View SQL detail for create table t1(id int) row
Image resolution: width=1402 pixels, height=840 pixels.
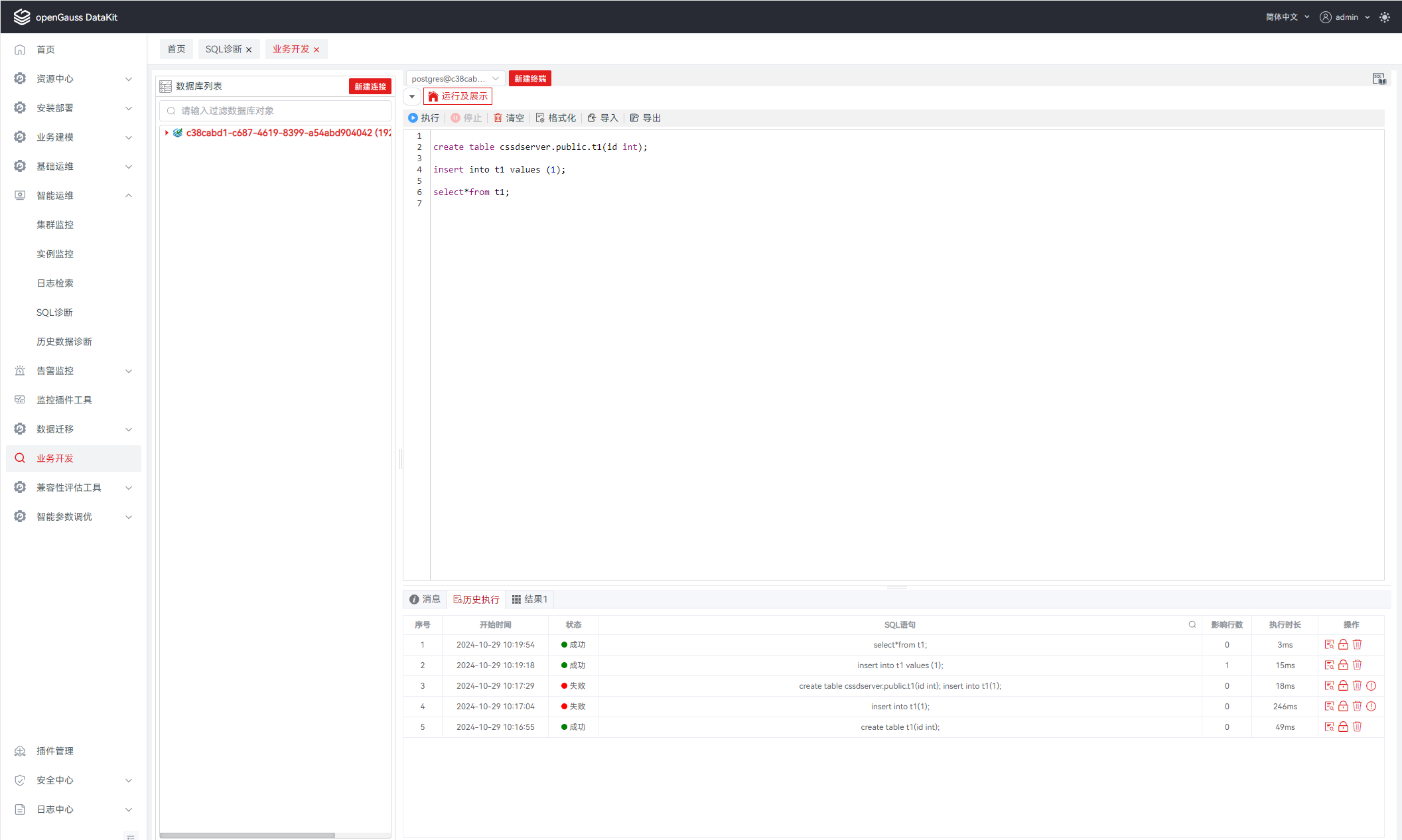(1329, 727)
